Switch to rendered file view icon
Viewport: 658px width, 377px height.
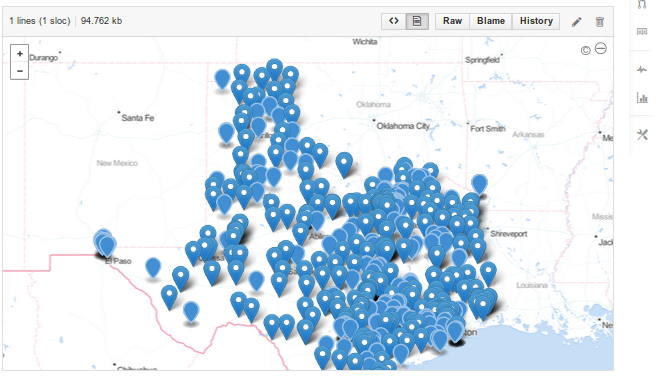(417, 21)
